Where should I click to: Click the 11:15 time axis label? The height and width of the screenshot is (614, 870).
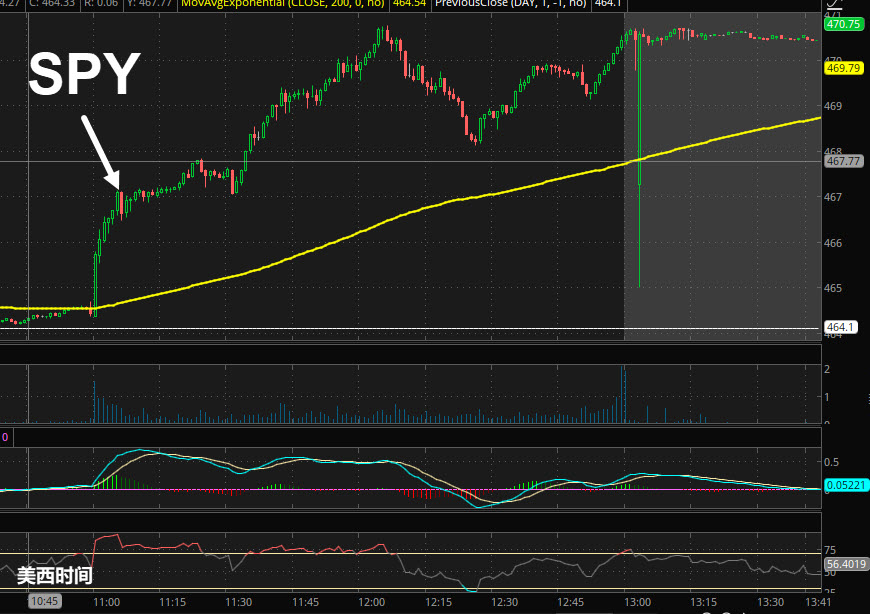click(173, 602)
